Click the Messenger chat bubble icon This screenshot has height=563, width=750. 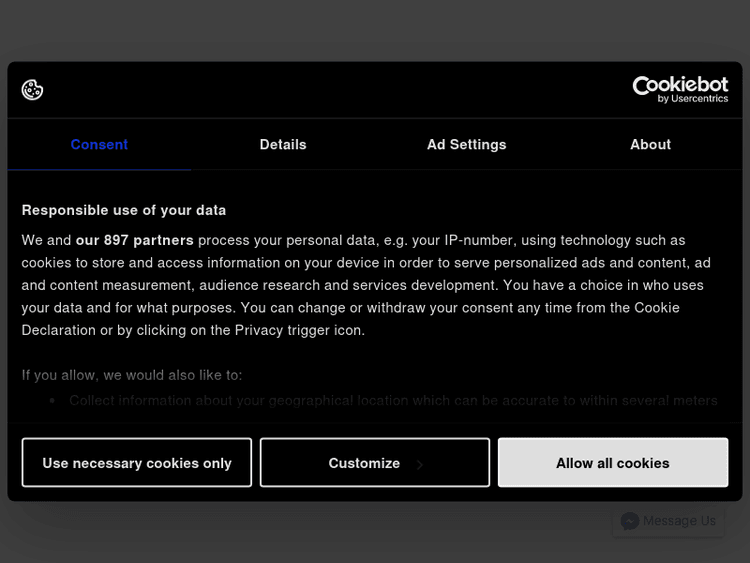(x=630, y=521)
